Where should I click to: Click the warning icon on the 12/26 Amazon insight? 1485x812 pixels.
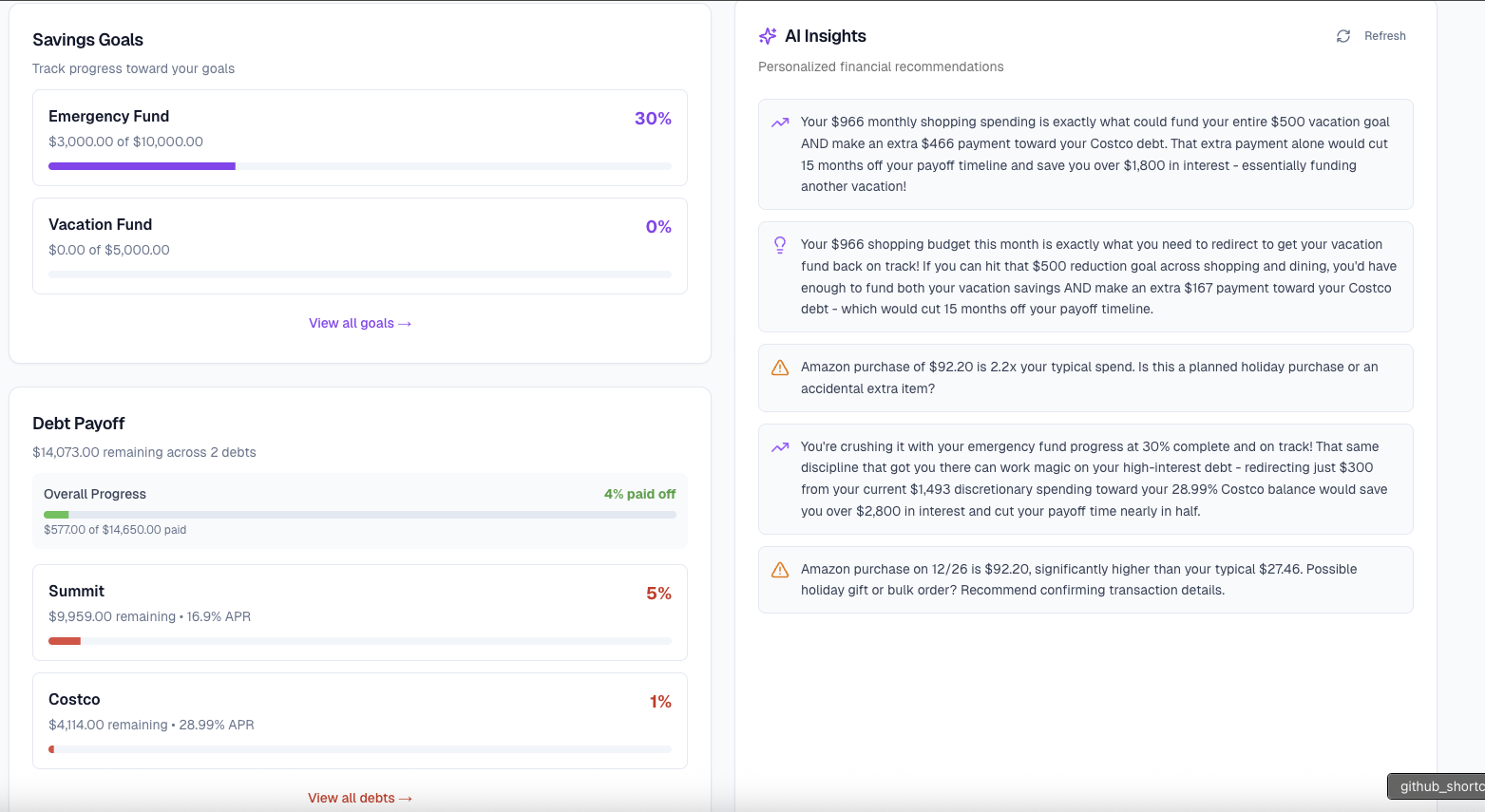[779, 569]
